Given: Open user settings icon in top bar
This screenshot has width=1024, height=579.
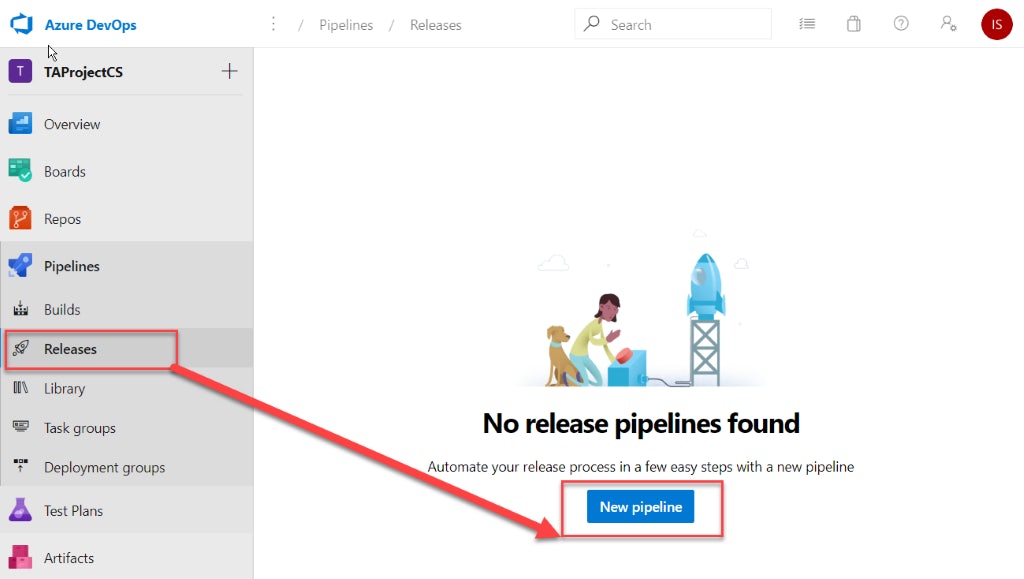Looking at the screenshot, I should [x=948, y=23].
